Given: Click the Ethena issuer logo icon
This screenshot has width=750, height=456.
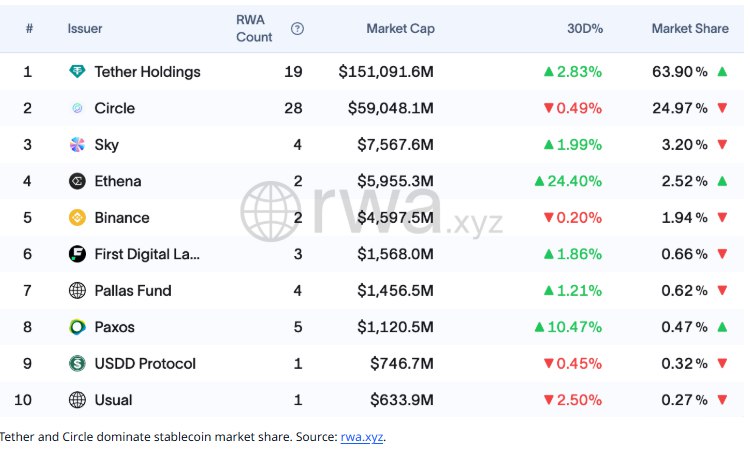Looking at the screenshot, I should [77, 181].
